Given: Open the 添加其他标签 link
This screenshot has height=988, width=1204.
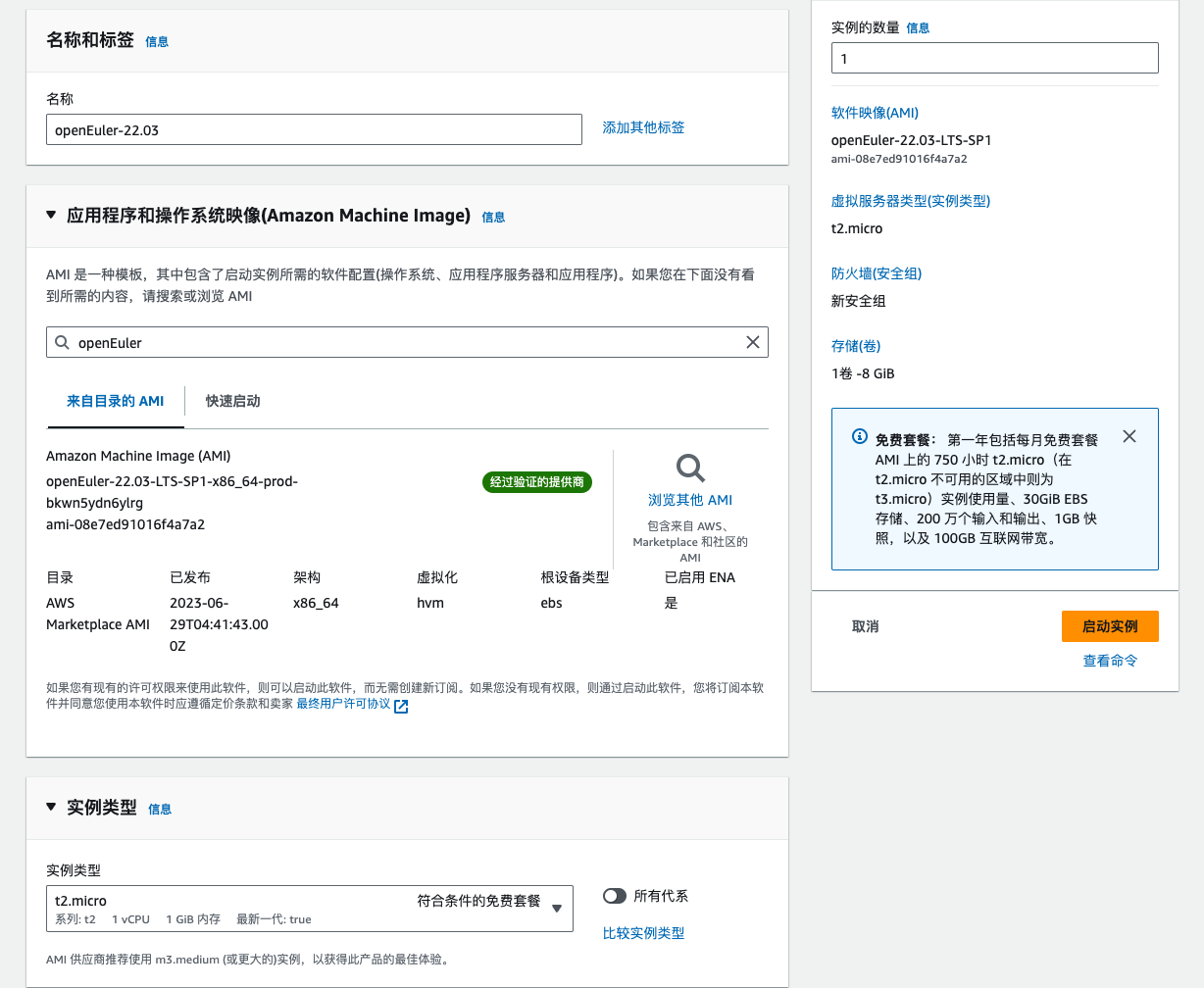Looking at the screenshot, I should (643, 127).
